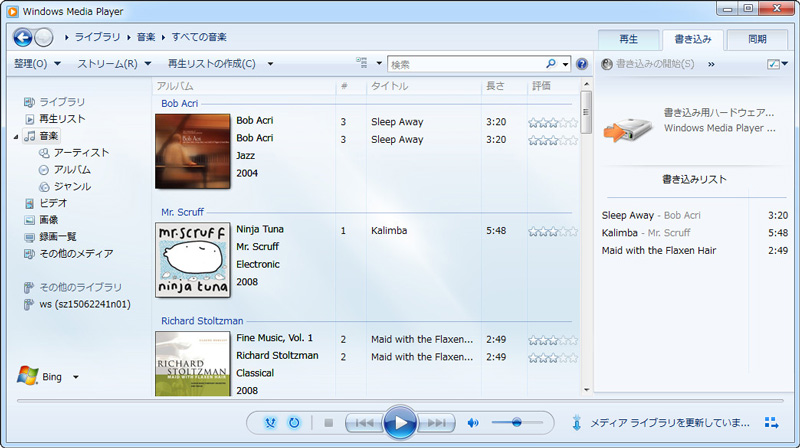Click the star rating for Kalimba
The height and width of the screenshot is (448, 800).
tap(553, 232)
